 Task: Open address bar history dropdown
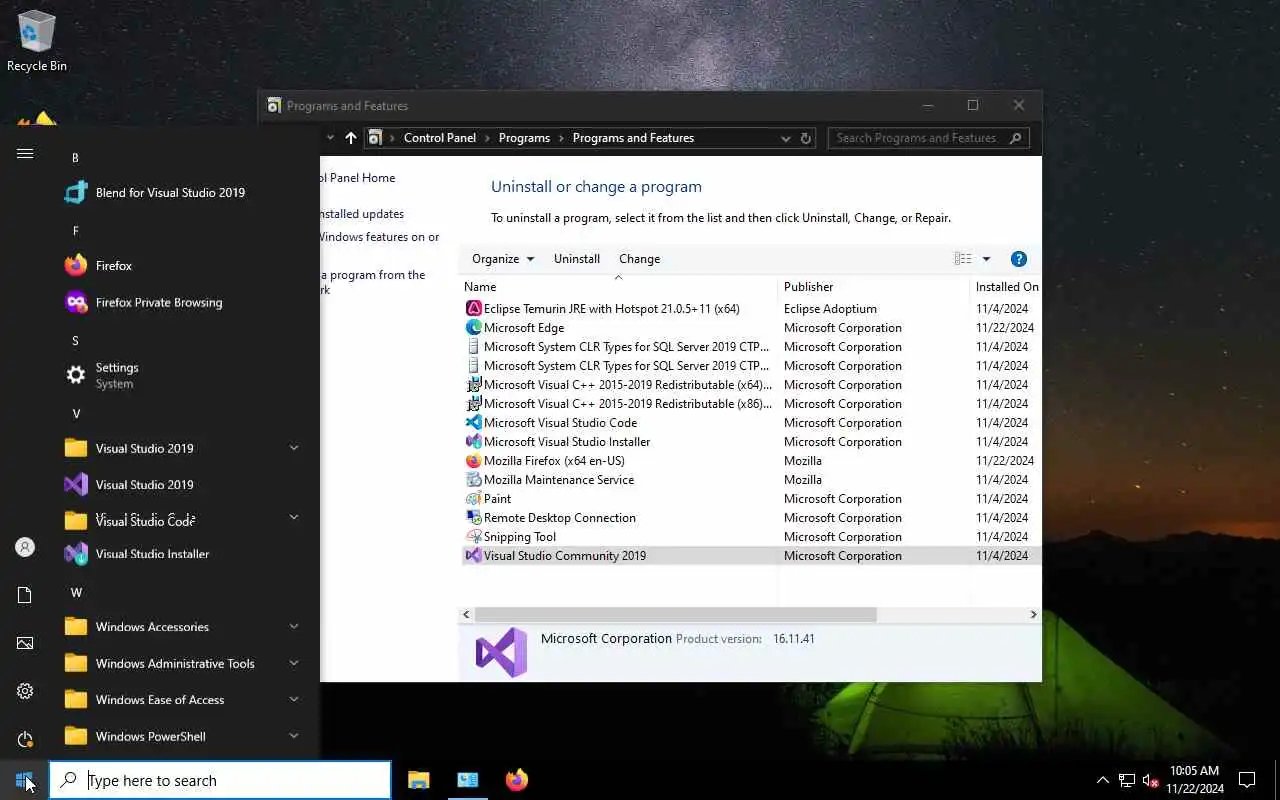coord(786,138)
